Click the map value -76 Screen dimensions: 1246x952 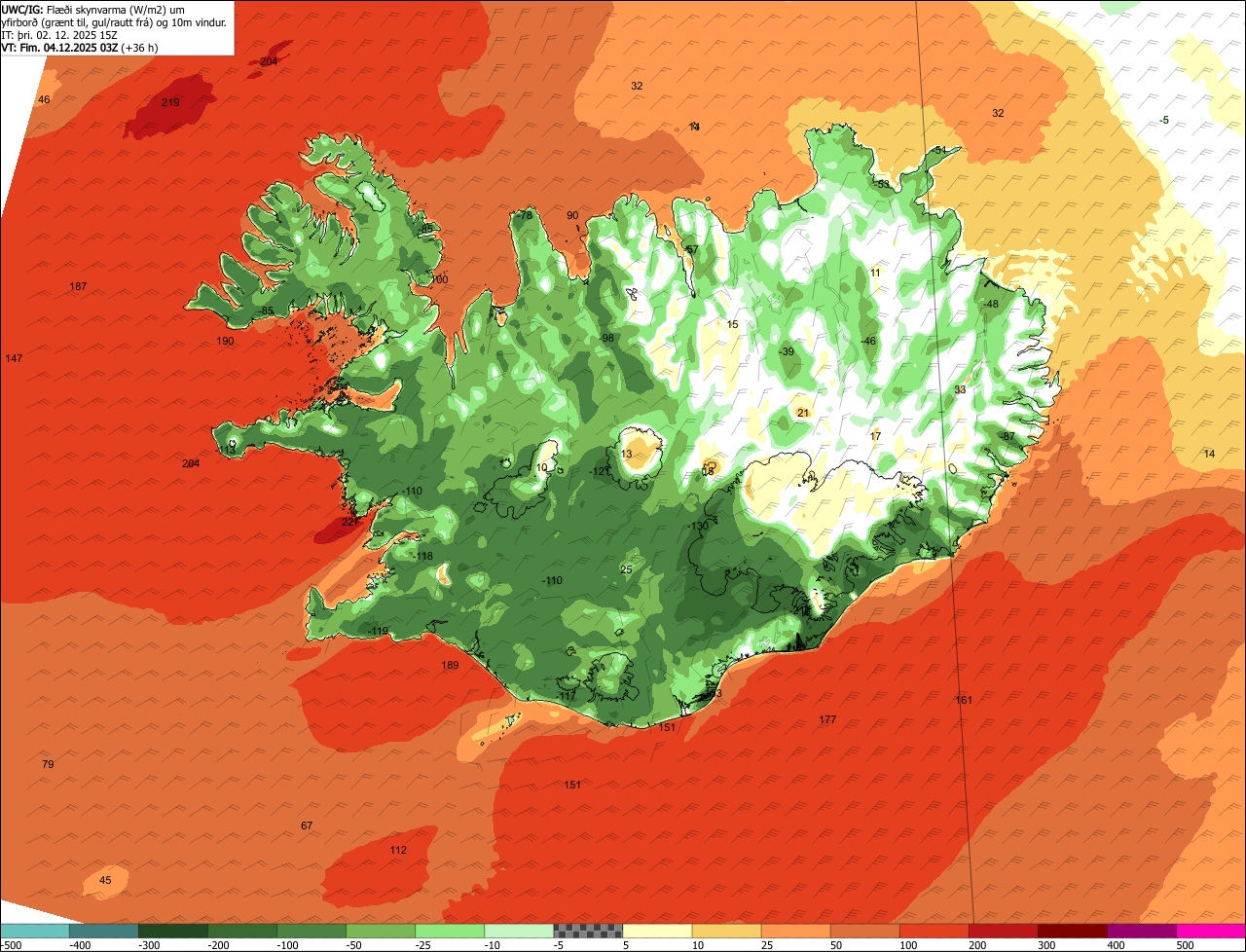coord(524,216)
